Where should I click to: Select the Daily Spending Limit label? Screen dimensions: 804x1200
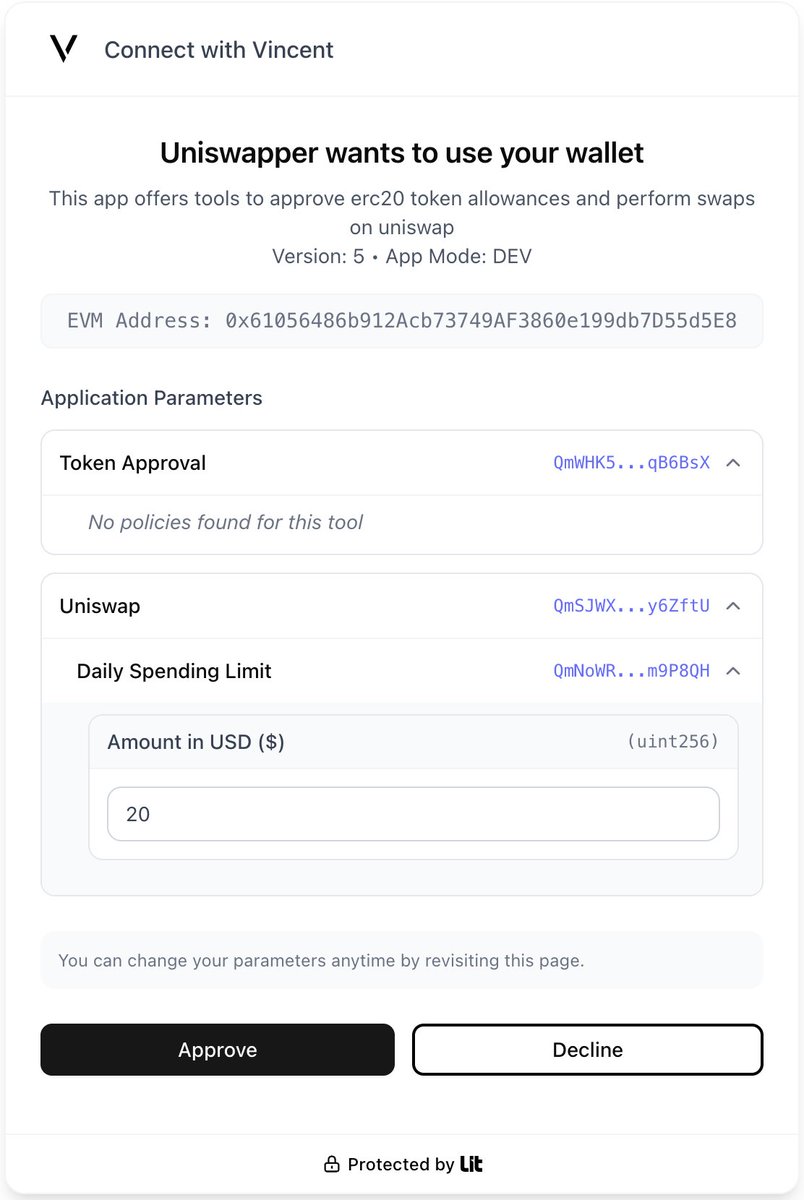click(x=174, y=671)
